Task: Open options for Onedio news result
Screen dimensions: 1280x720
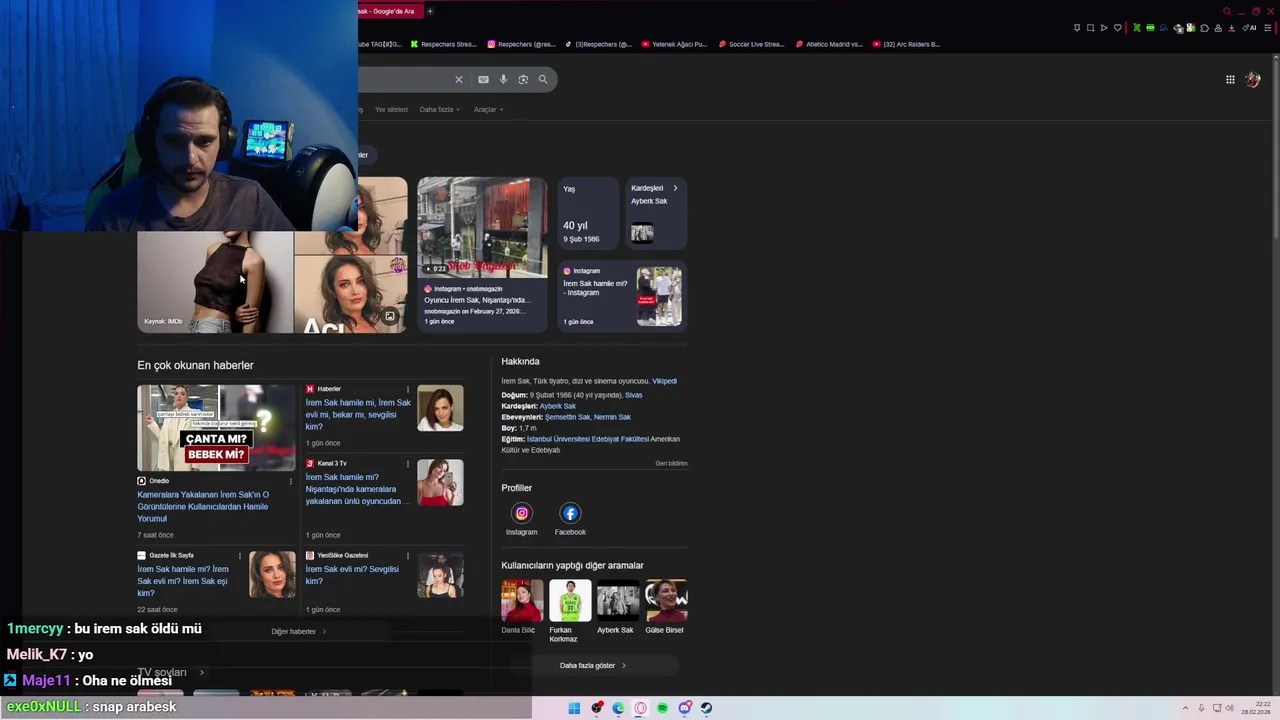Action: (x=291, y=481)
